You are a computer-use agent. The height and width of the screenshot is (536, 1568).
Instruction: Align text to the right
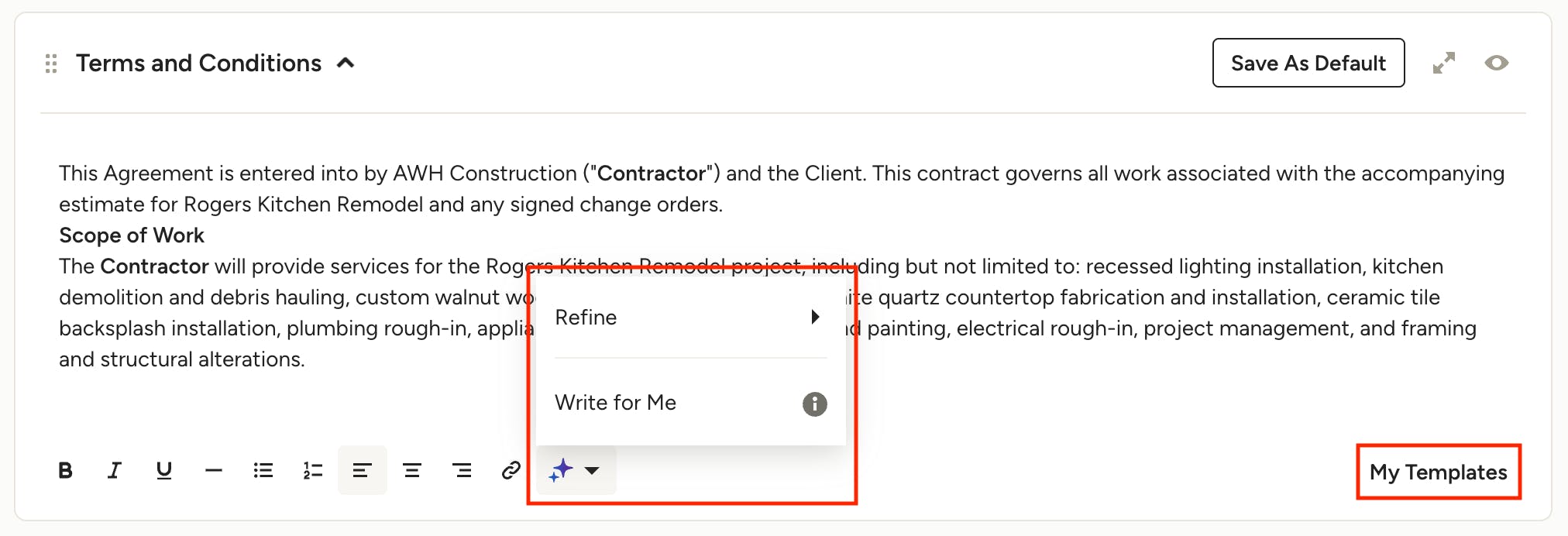[461, 470]
